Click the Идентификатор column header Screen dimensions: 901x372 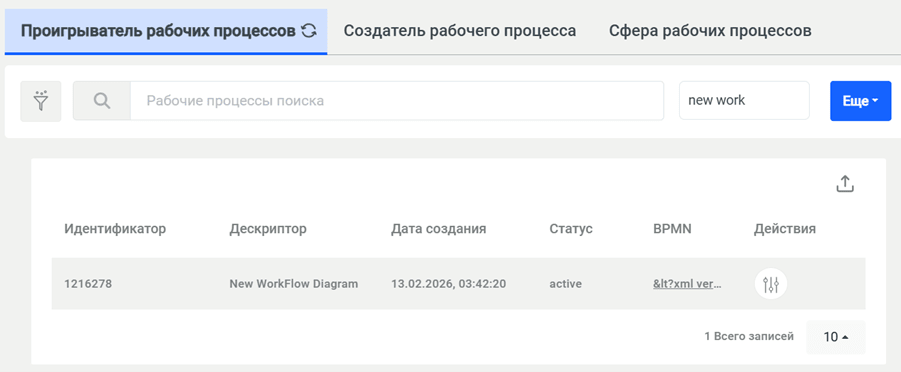tap(115, 229)
